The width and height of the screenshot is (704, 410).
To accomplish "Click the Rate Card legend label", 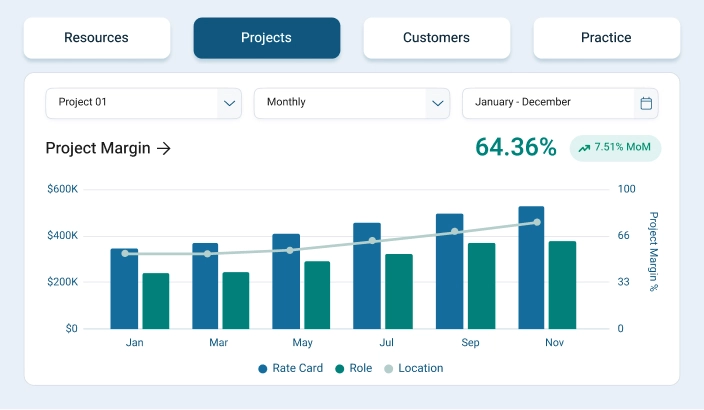I will tap(298, 368).
